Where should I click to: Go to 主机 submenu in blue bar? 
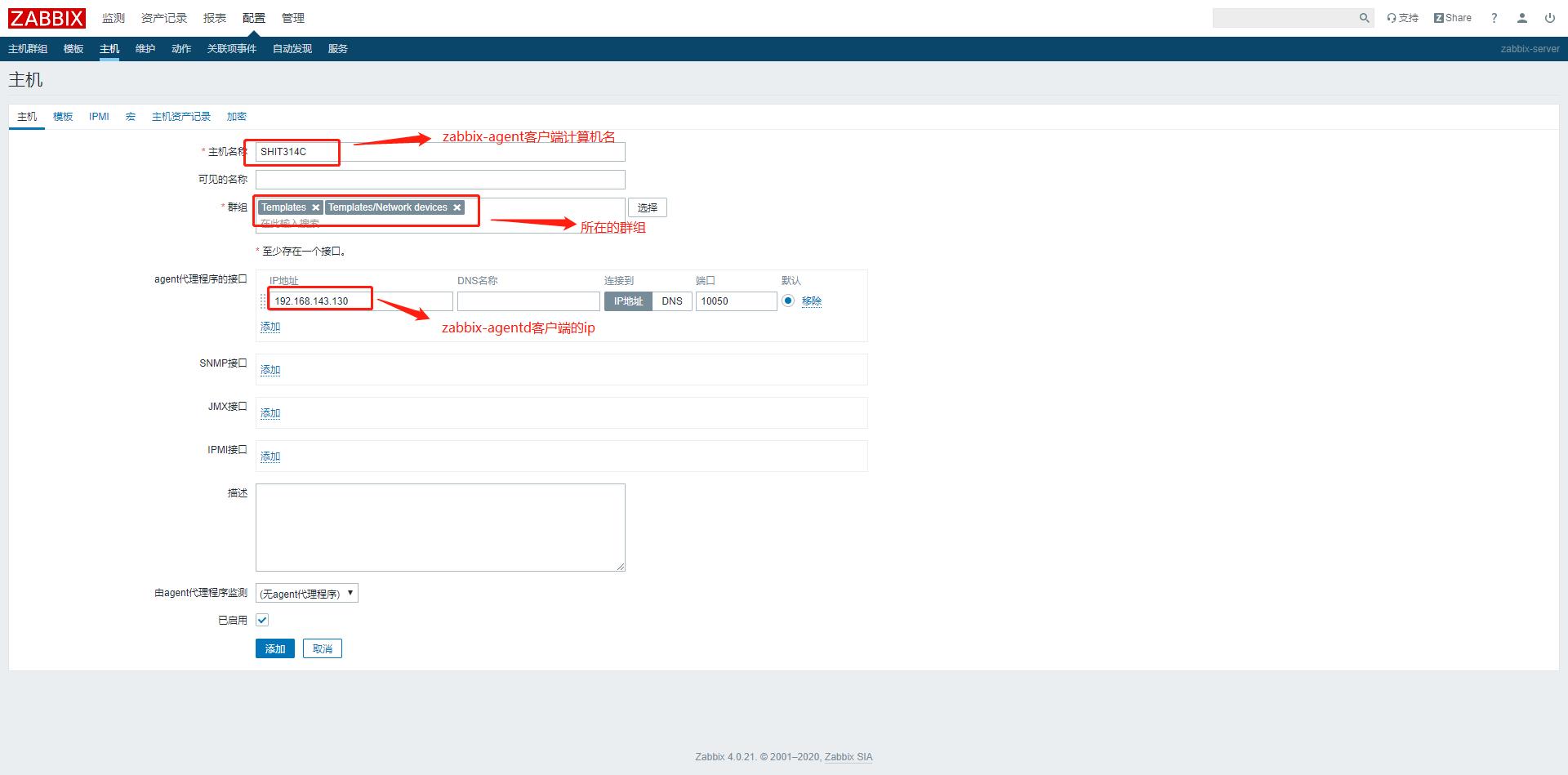109,49
